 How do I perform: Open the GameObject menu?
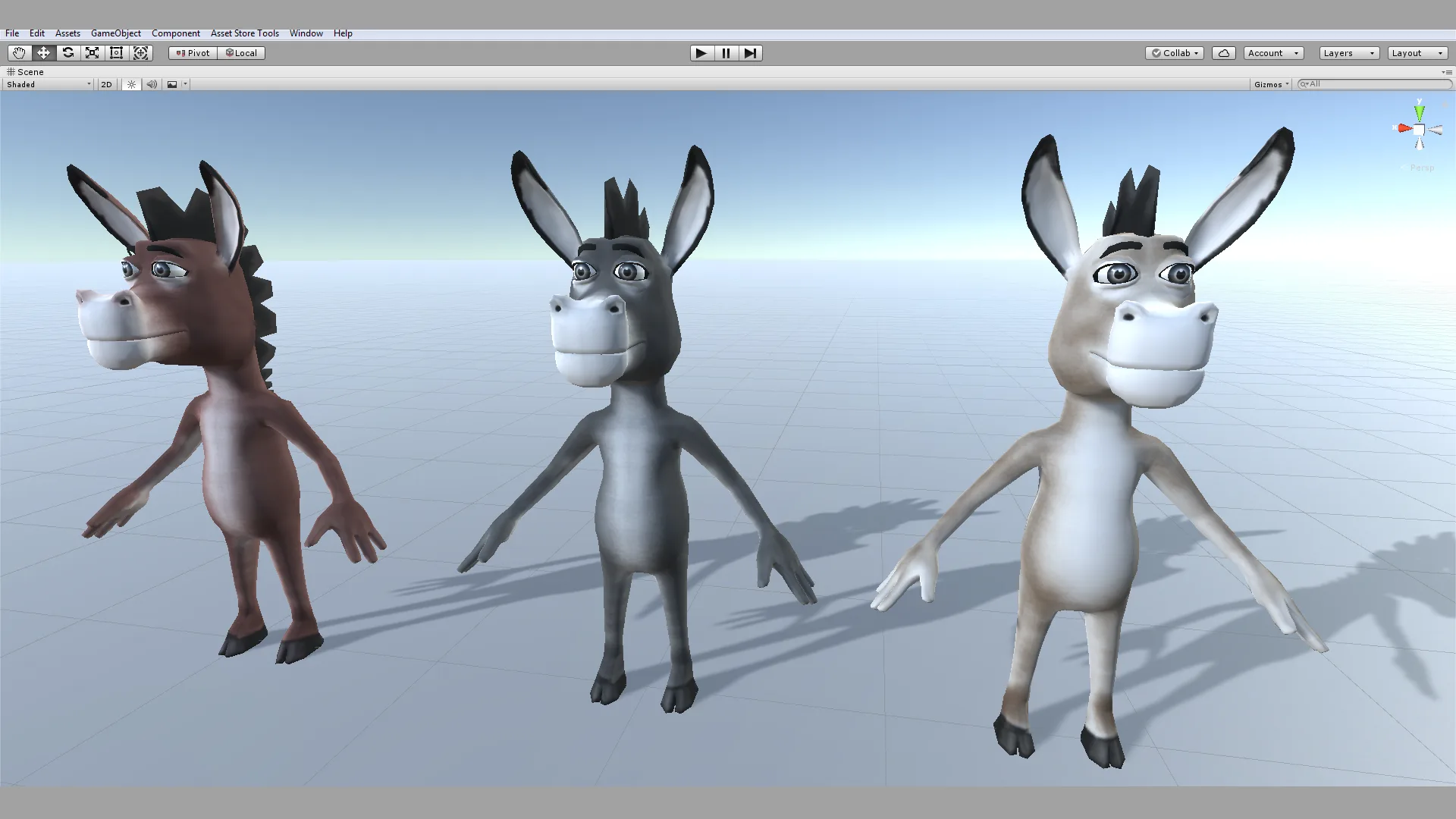point(116,33)
